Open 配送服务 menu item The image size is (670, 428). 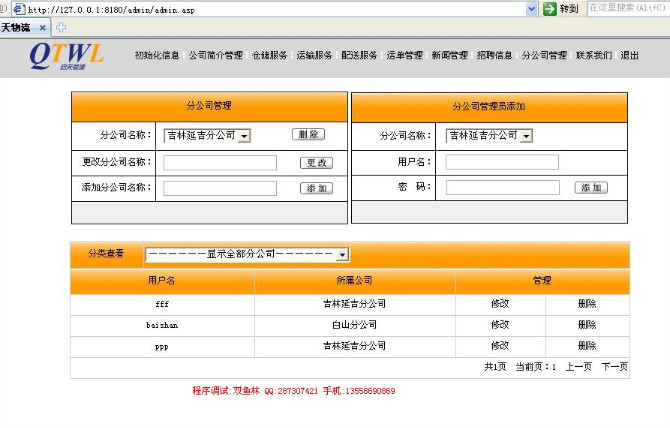[x=359, y=55]
